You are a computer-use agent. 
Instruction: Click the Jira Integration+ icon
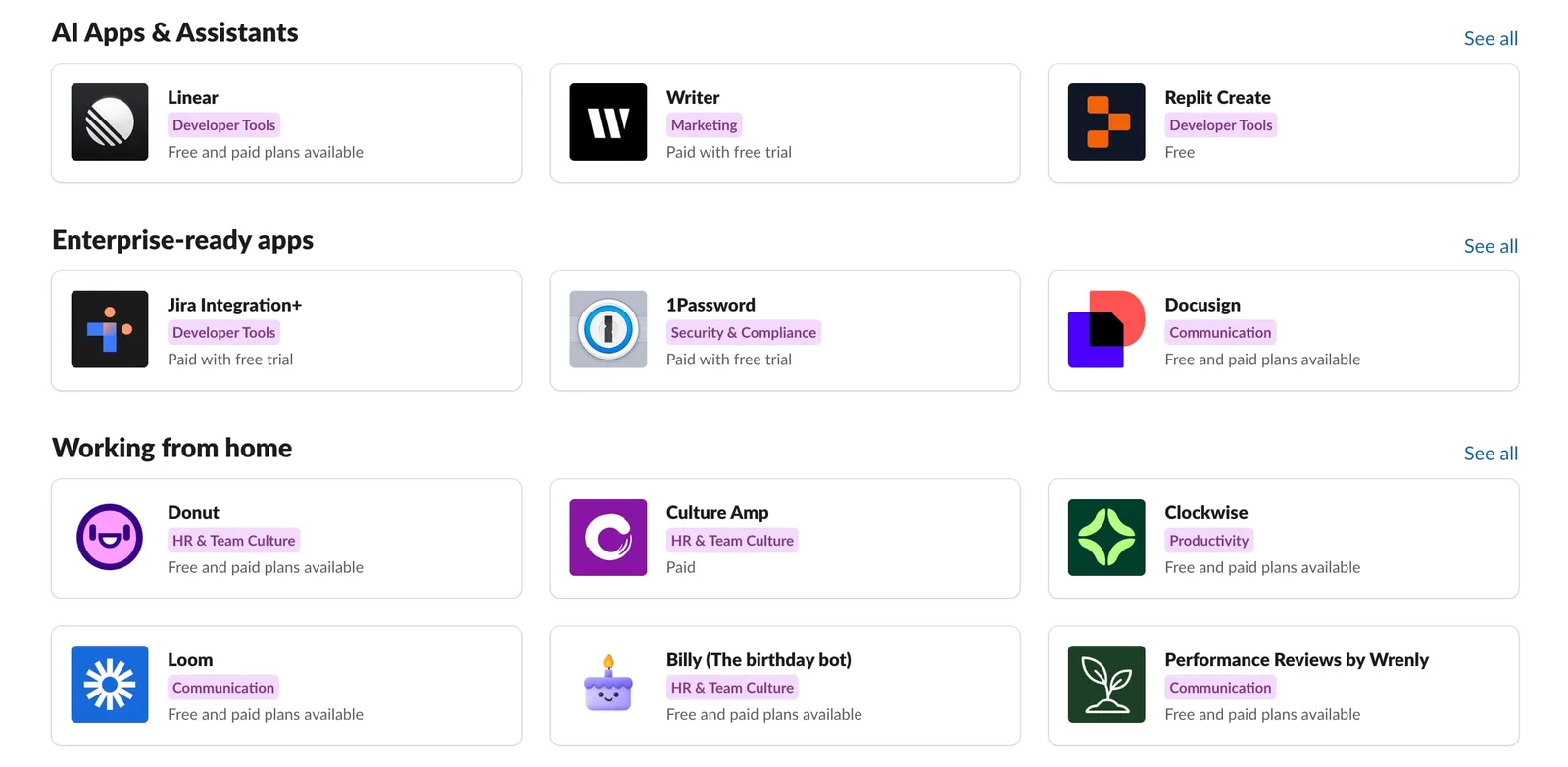tap(109, 329)
